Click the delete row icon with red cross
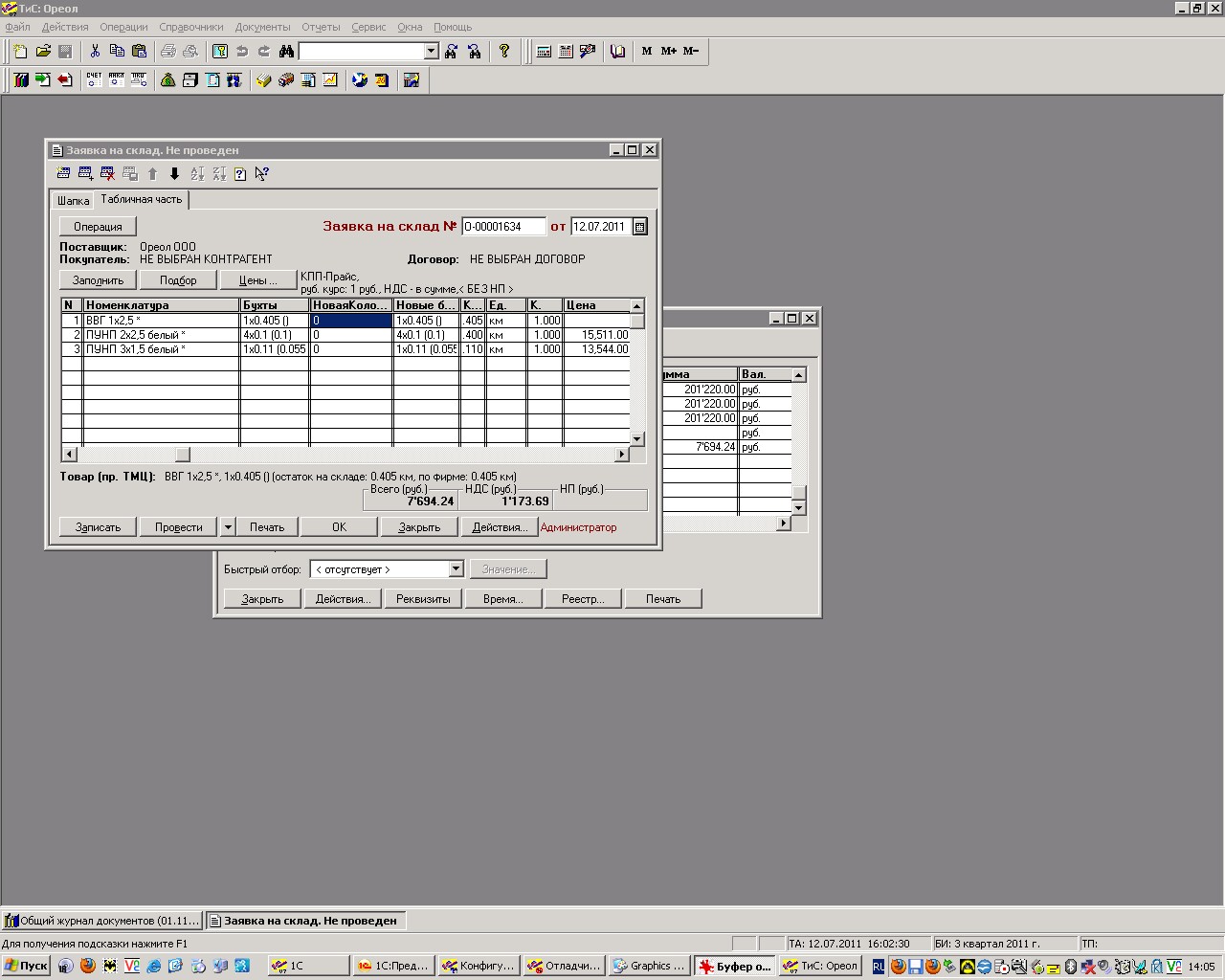Image resolution: width=1225 pixels, height=980 pixels. coord(107,173)
